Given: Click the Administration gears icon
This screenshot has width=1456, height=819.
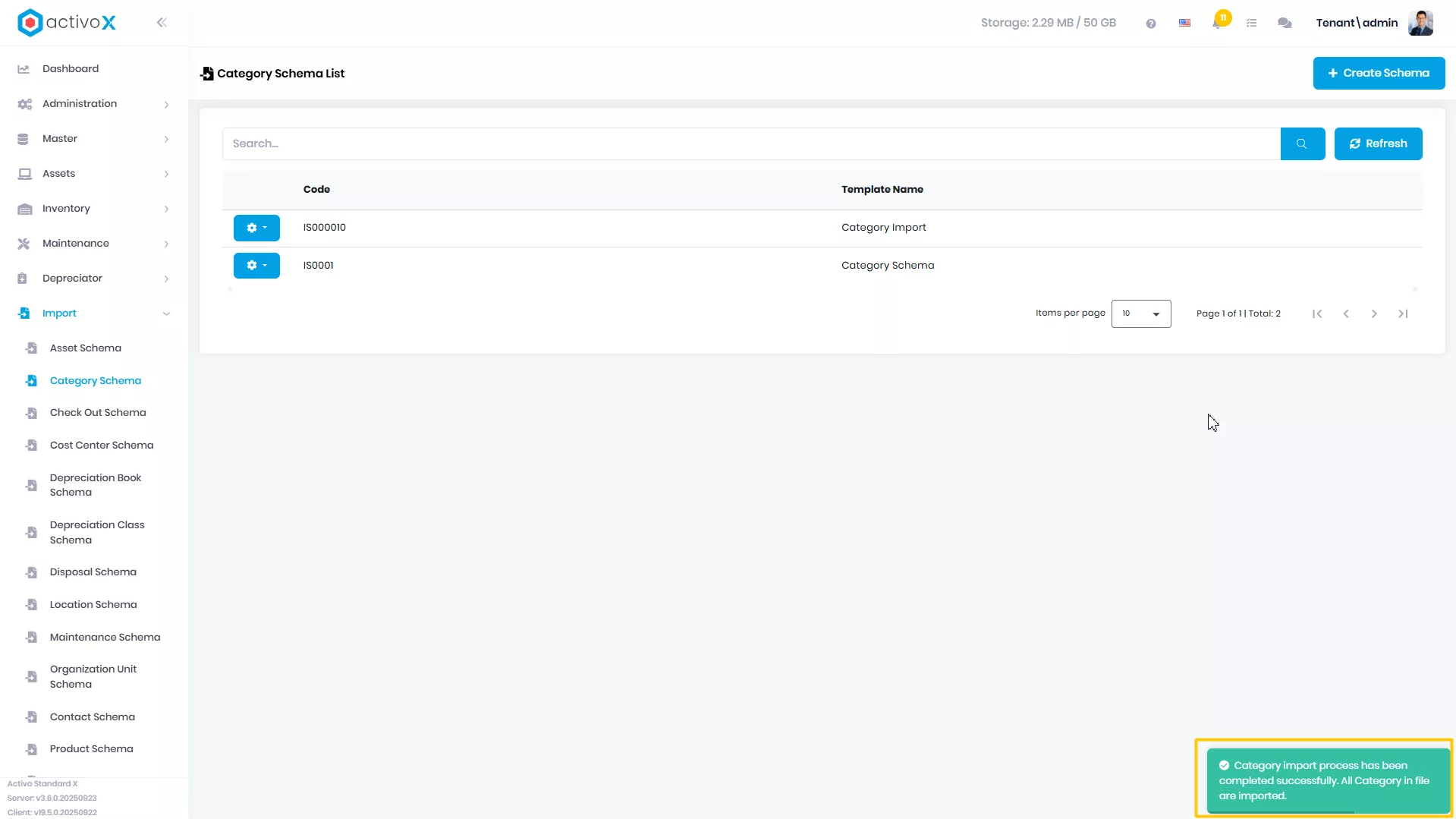Looking at the screenshot, I should click(x=24, y=104).
